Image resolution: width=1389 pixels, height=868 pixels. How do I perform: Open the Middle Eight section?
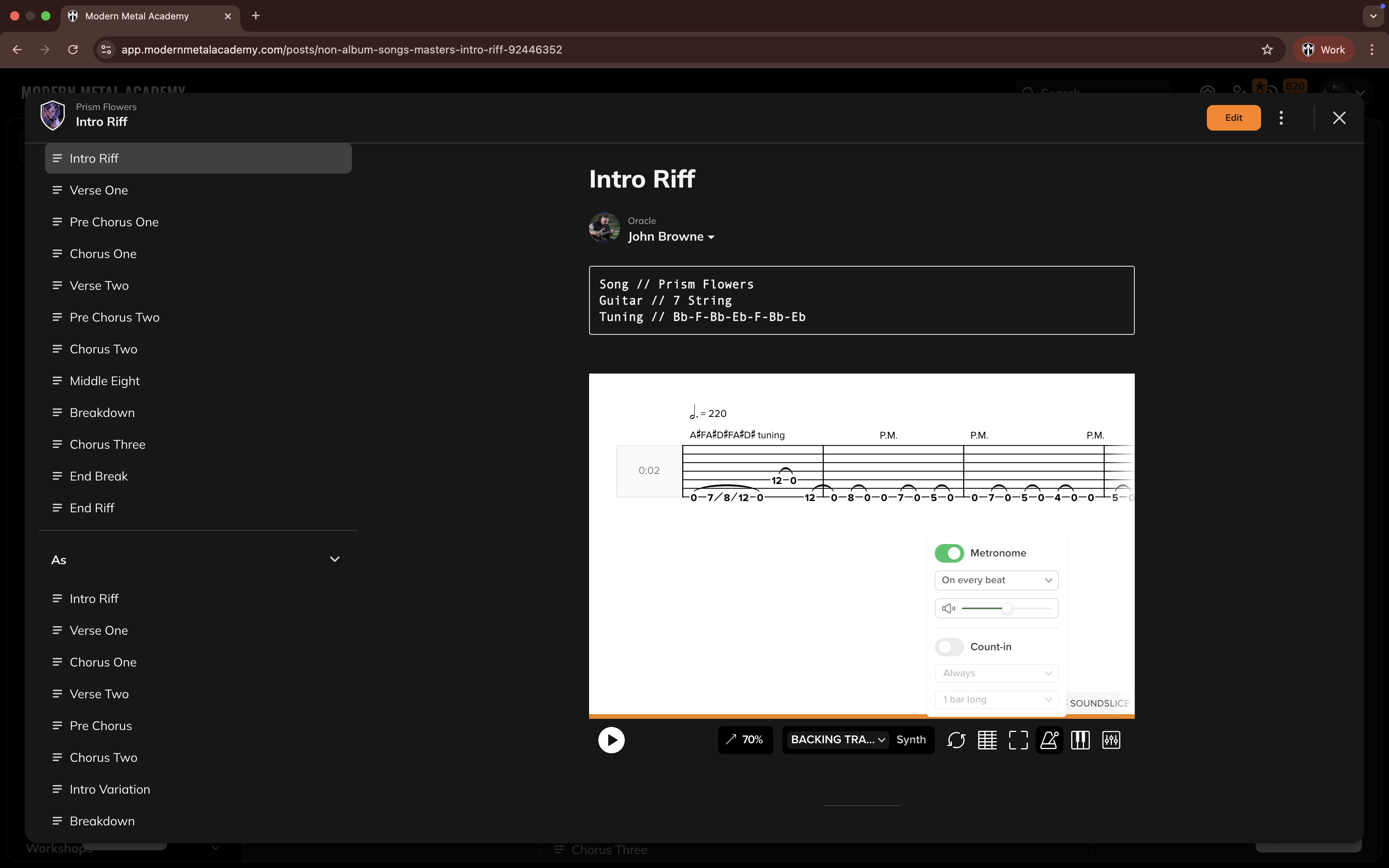click(105, 381)
